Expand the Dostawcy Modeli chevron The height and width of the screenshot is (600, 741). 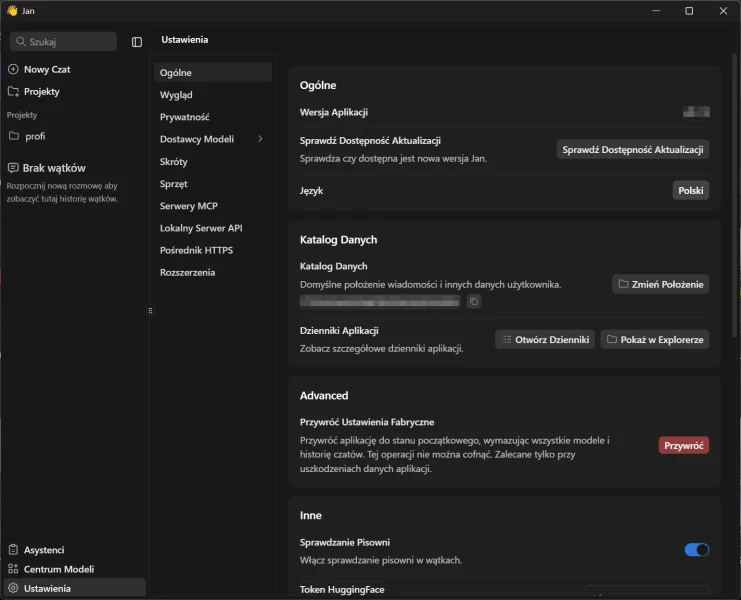[260, 139]
